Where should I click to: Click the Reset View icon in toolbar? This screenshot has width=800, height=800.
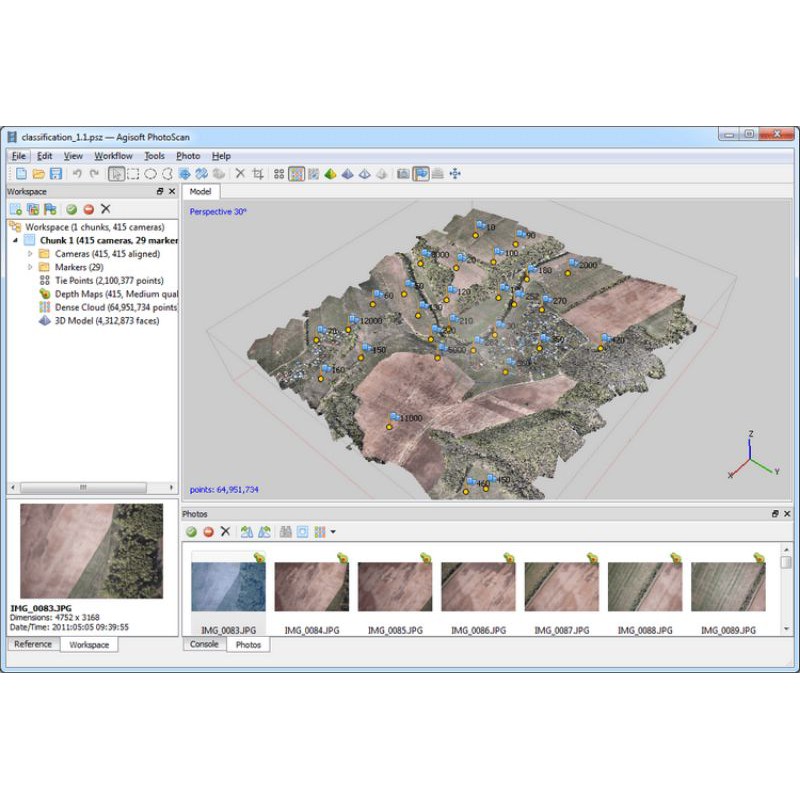click(x=455, y=174)
